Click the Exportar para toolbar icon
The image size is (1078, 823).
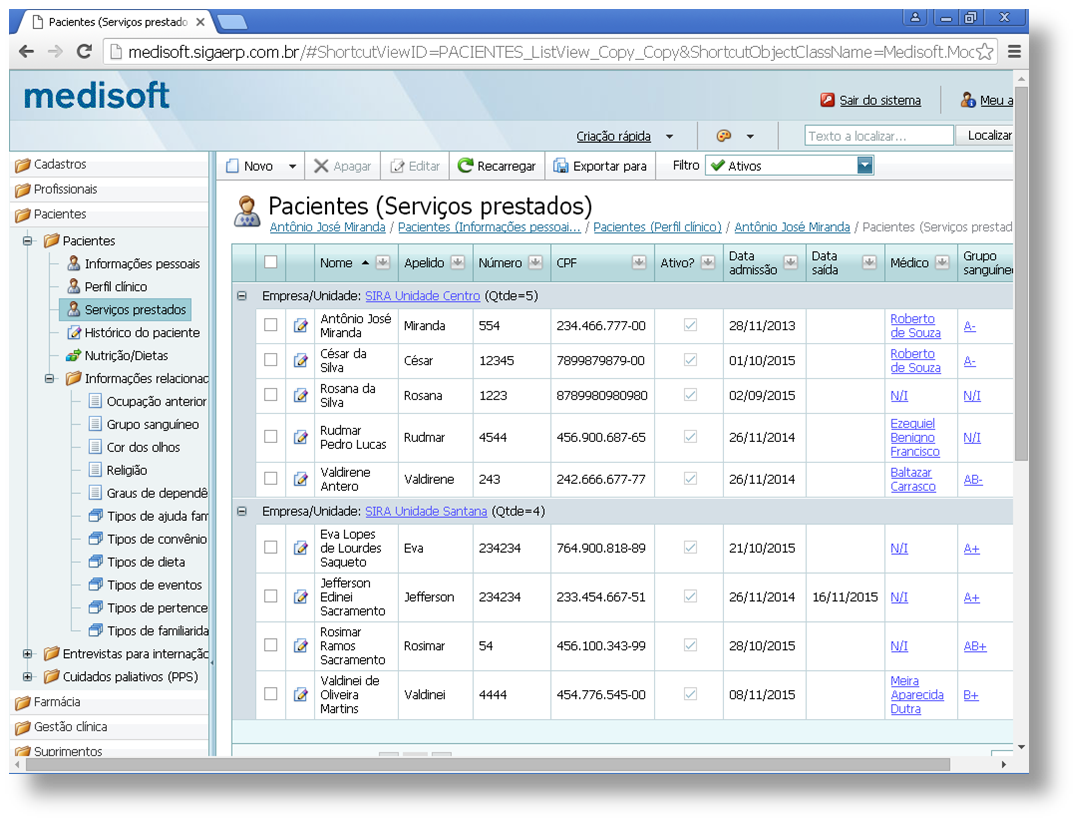[561, 166]
